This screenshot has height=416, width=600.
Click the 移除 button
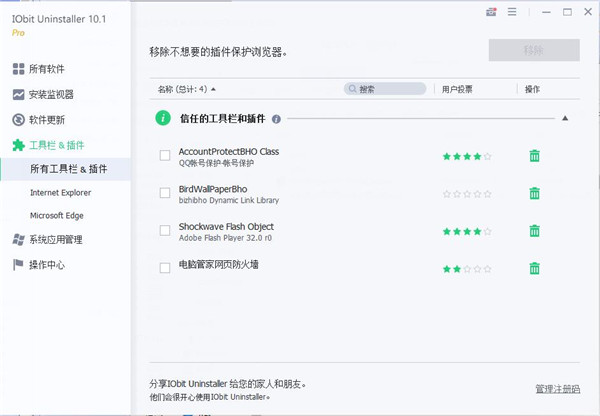(x=534, y=50)
